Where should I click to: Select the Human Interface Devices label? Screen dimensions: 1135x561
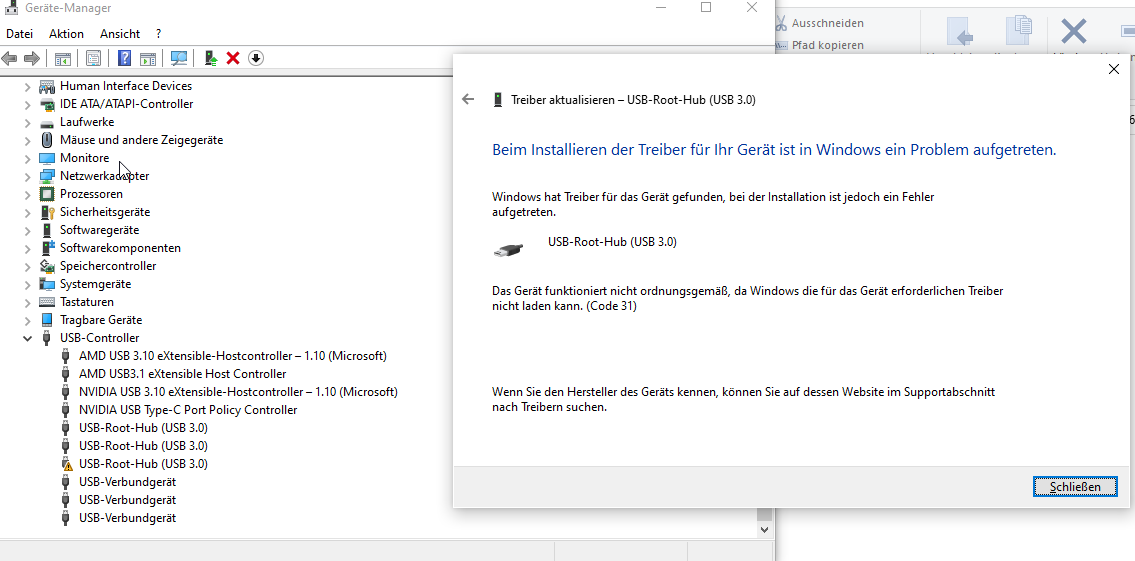(126, 86)
